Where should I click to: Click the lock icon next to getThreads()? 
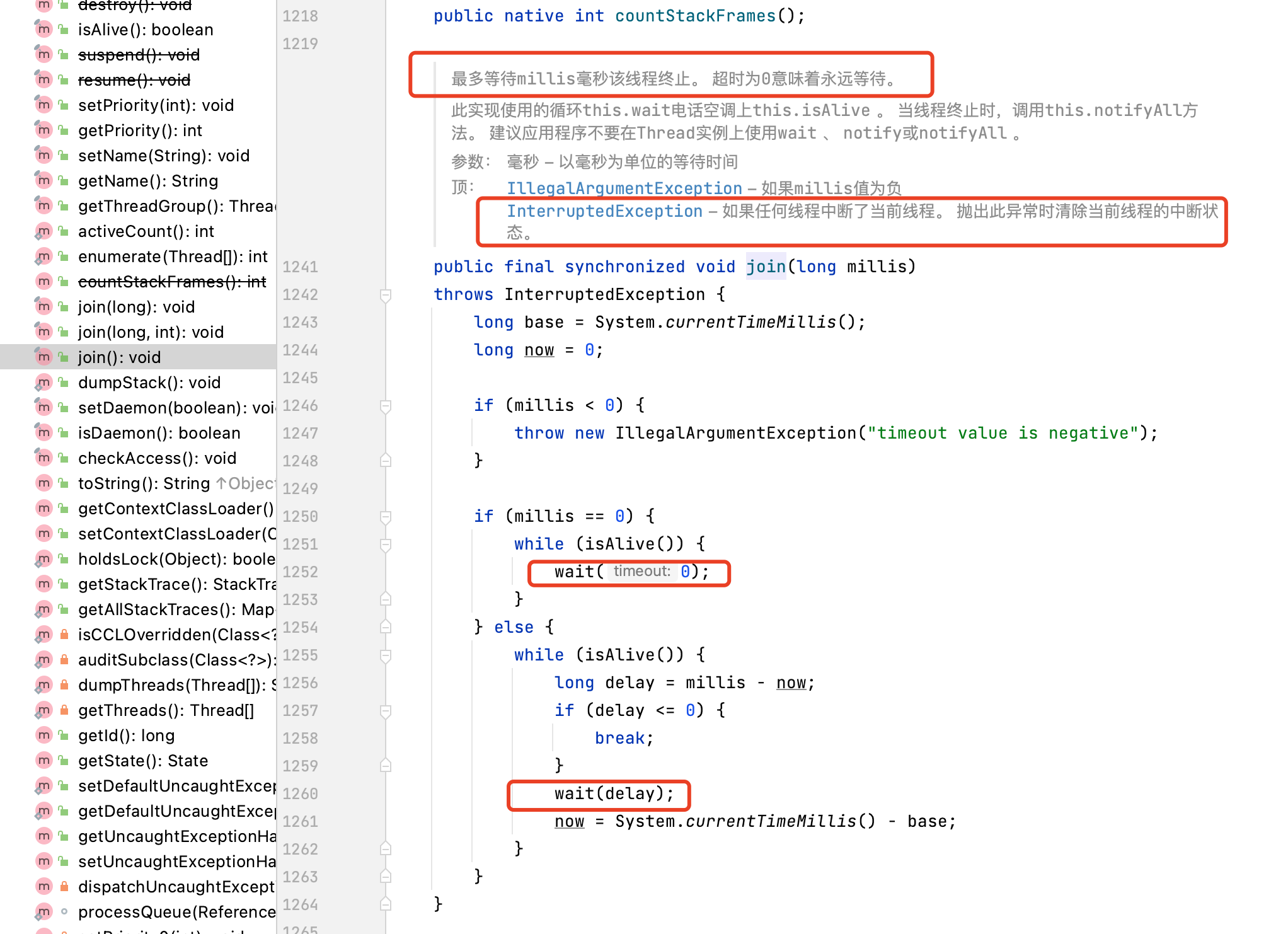click(64, 710)
